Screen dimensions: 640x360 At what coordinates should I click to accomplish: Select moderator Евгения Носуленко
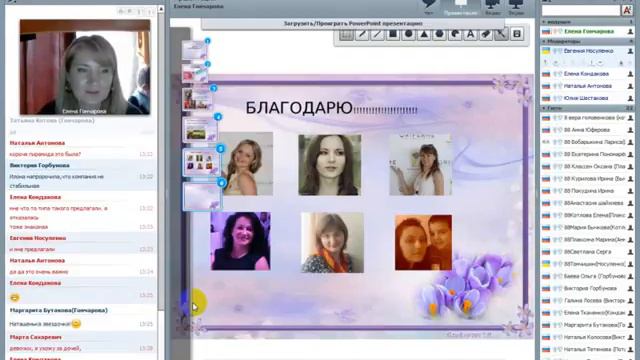(x=588, y=51)
